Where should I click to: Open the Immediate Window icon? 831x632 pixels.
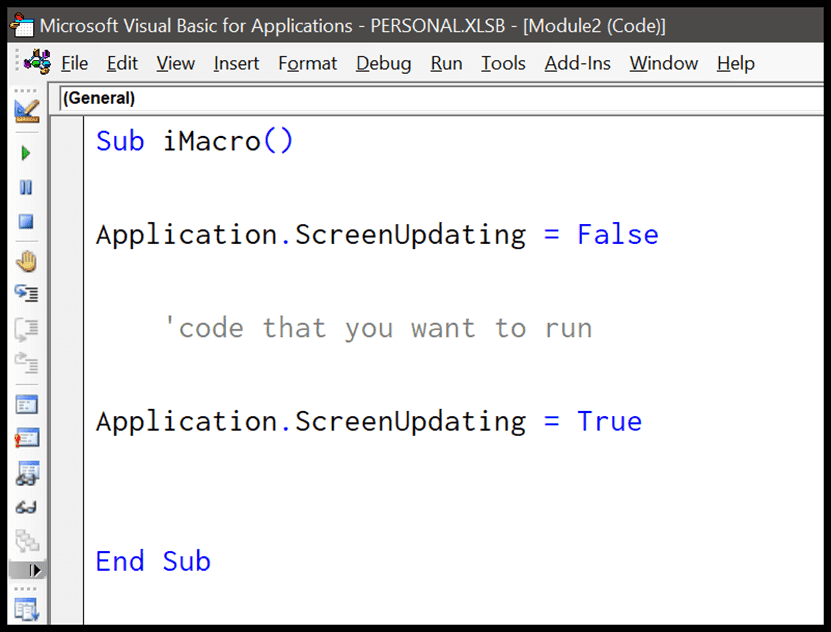click(26, 437)
